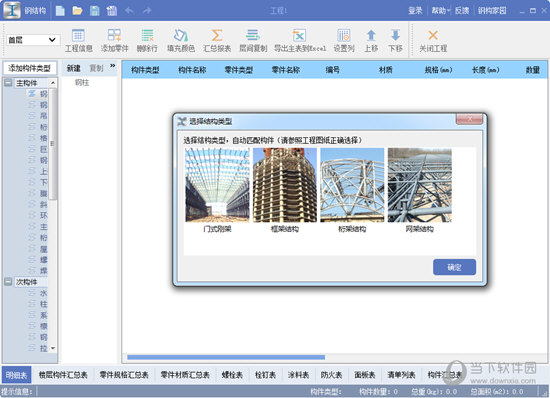Save the project with the Save icon
The width and height of the screenshot is (550, 398).
[x=95, y=11]
